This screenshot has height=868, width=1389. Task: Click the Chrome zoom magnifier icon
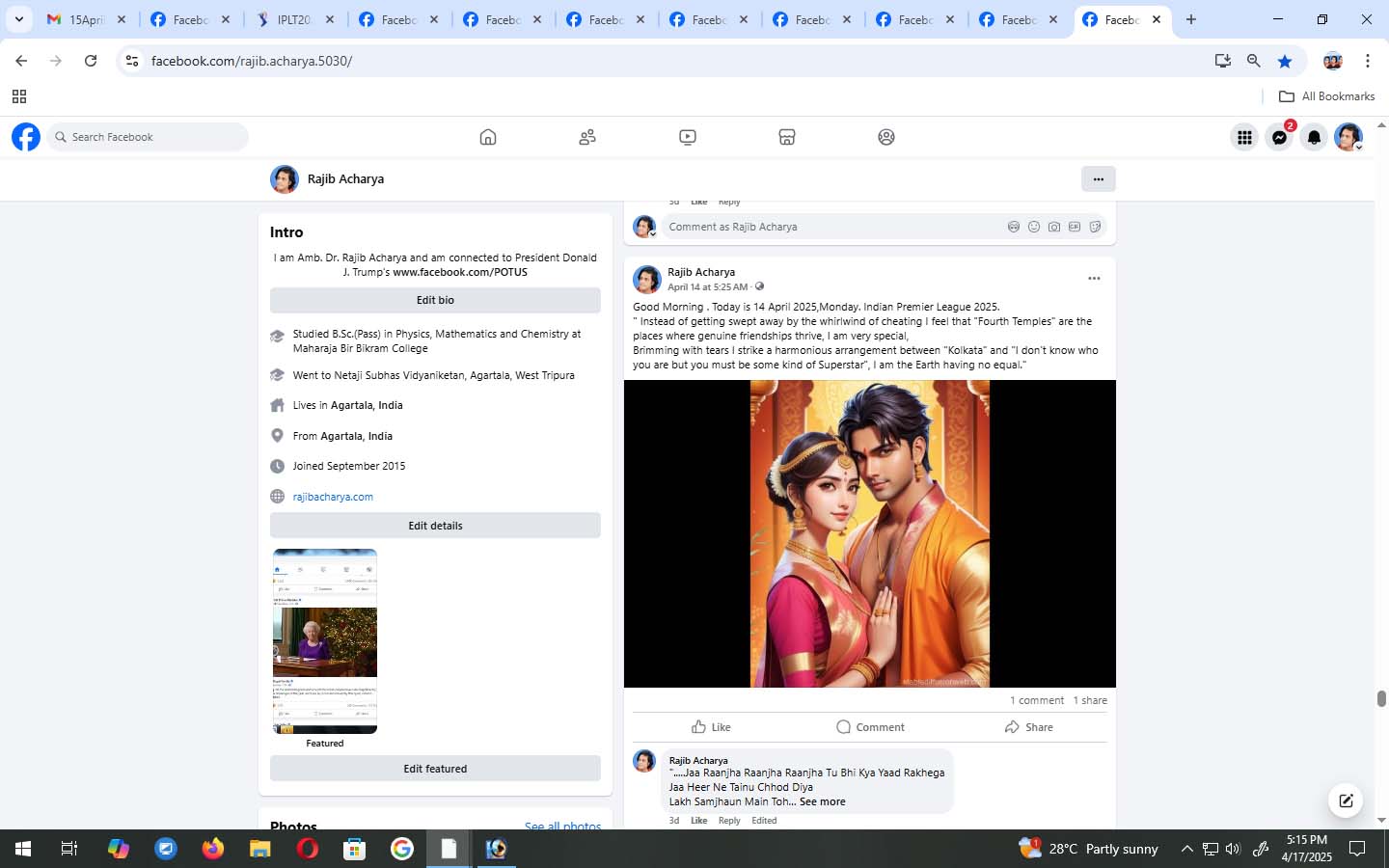click(x=1253, y=61)
